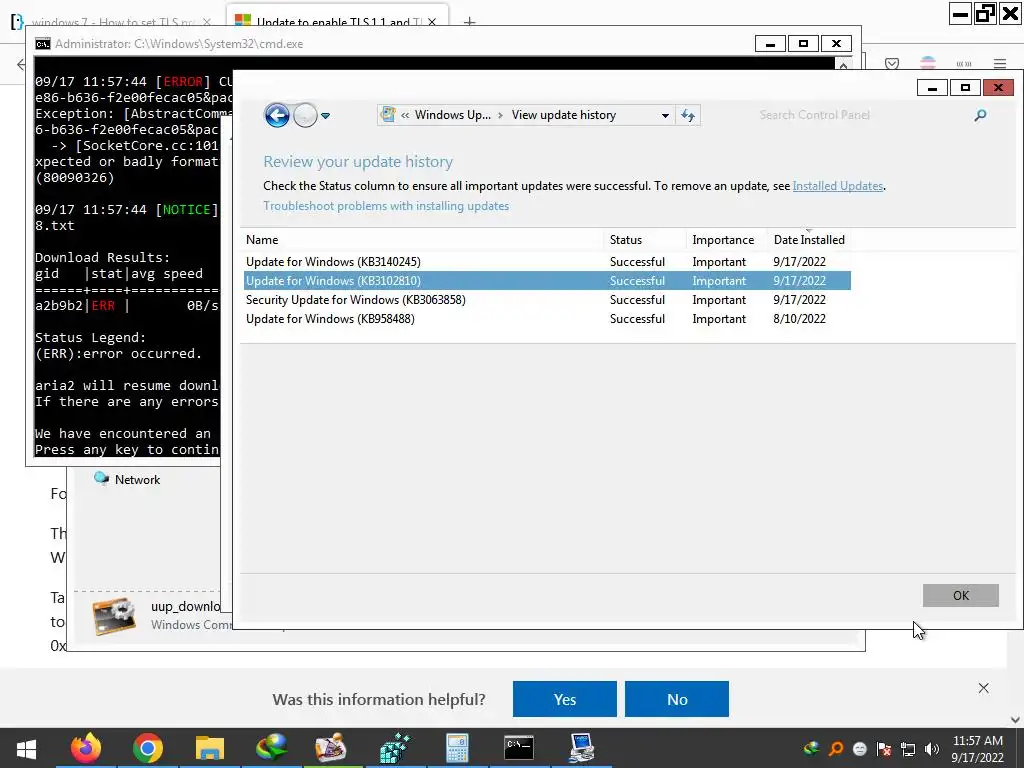Close the update history window
1024x768 pixels.
(x=998, y=88)
